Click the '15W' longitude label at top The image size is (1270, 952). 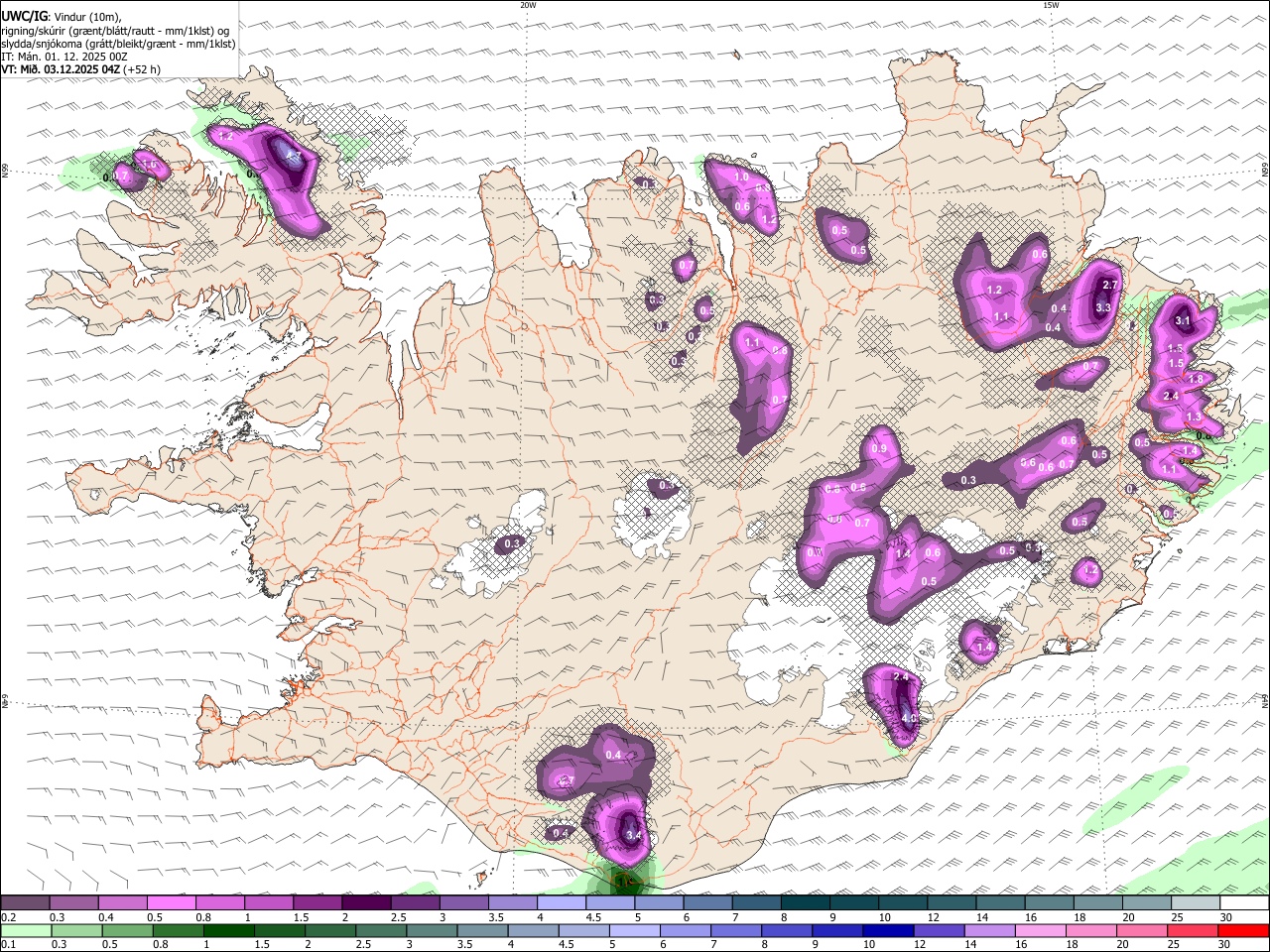click(x=1051, y=5)
